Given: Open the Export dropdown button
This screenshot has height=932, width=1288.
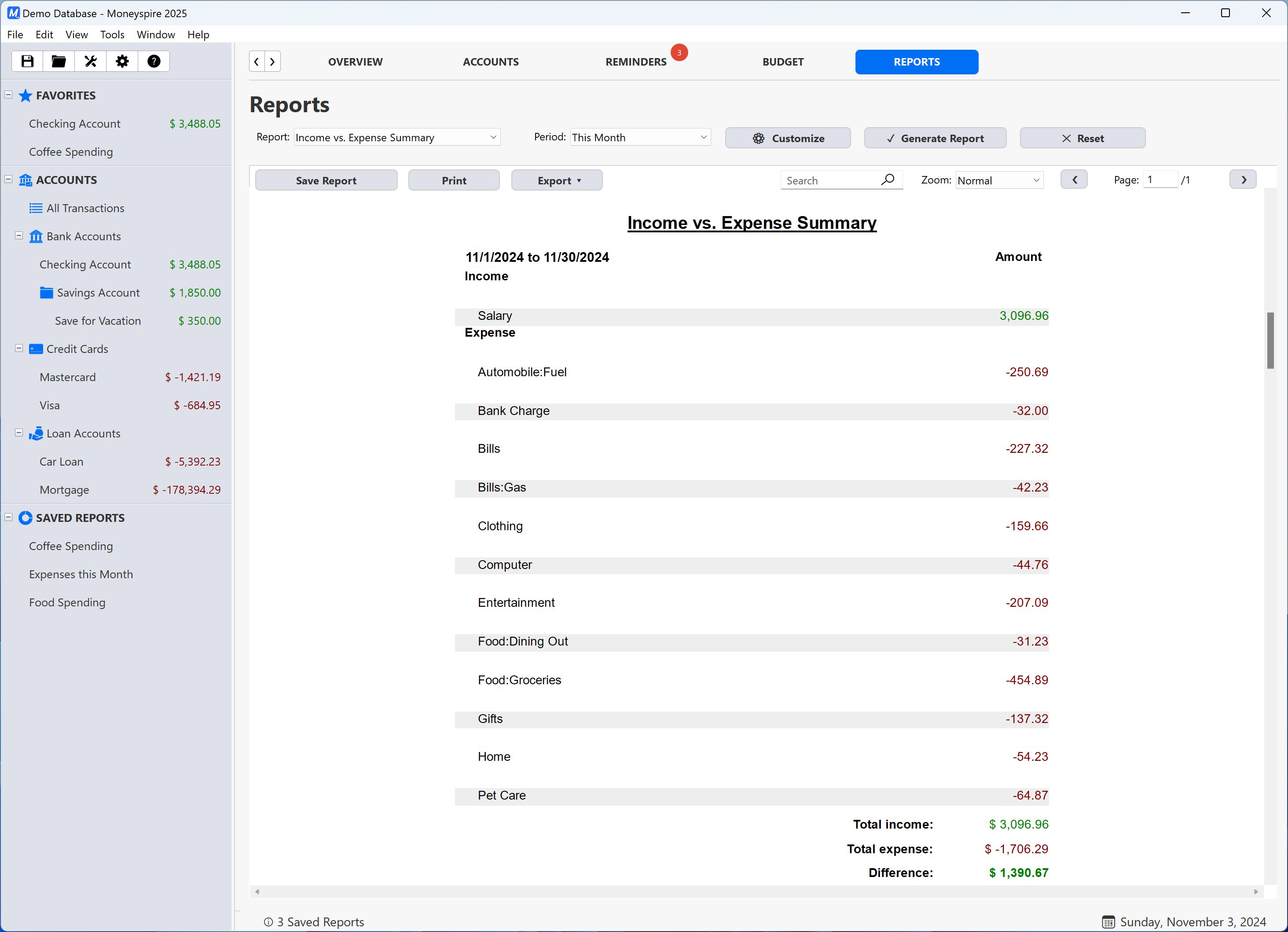Looking at the screenshot, I should coord(557,180).
